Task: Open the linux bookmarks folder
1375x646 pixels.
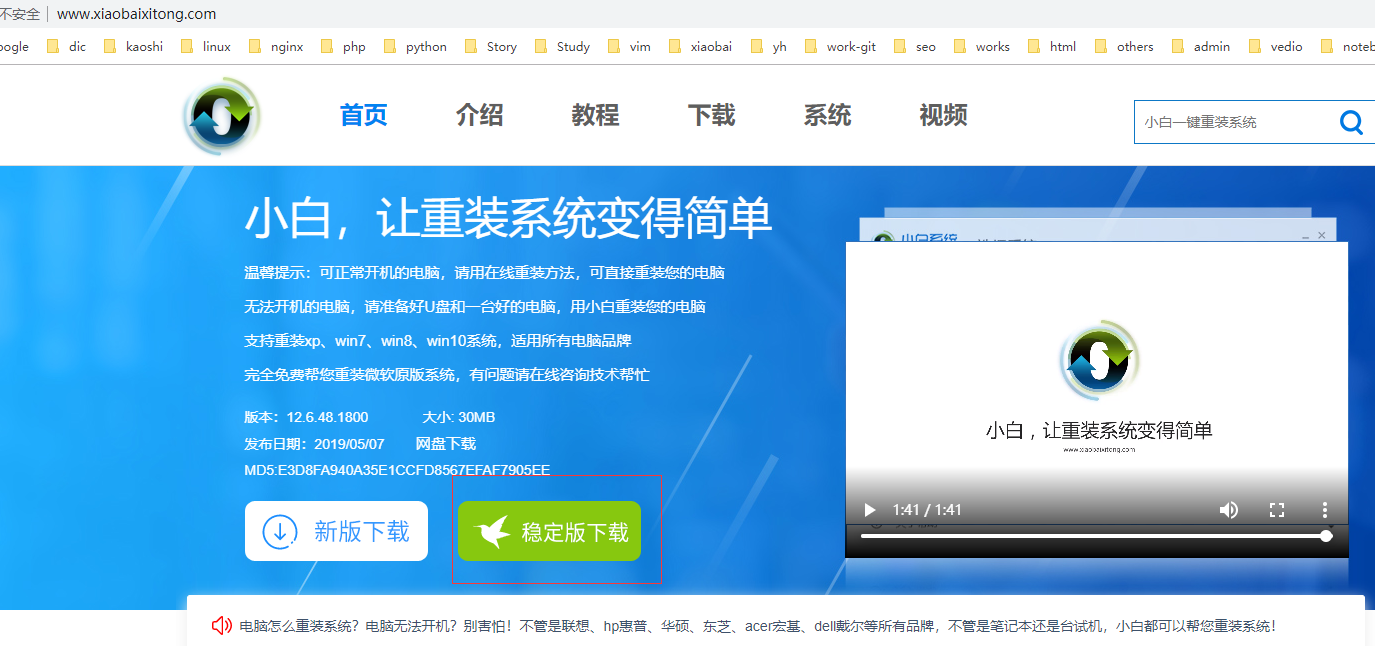Action: 214,45
